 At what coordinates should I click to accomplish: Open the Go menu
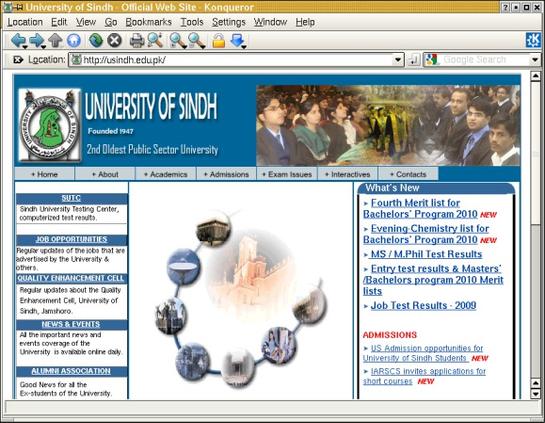[111, 22]
